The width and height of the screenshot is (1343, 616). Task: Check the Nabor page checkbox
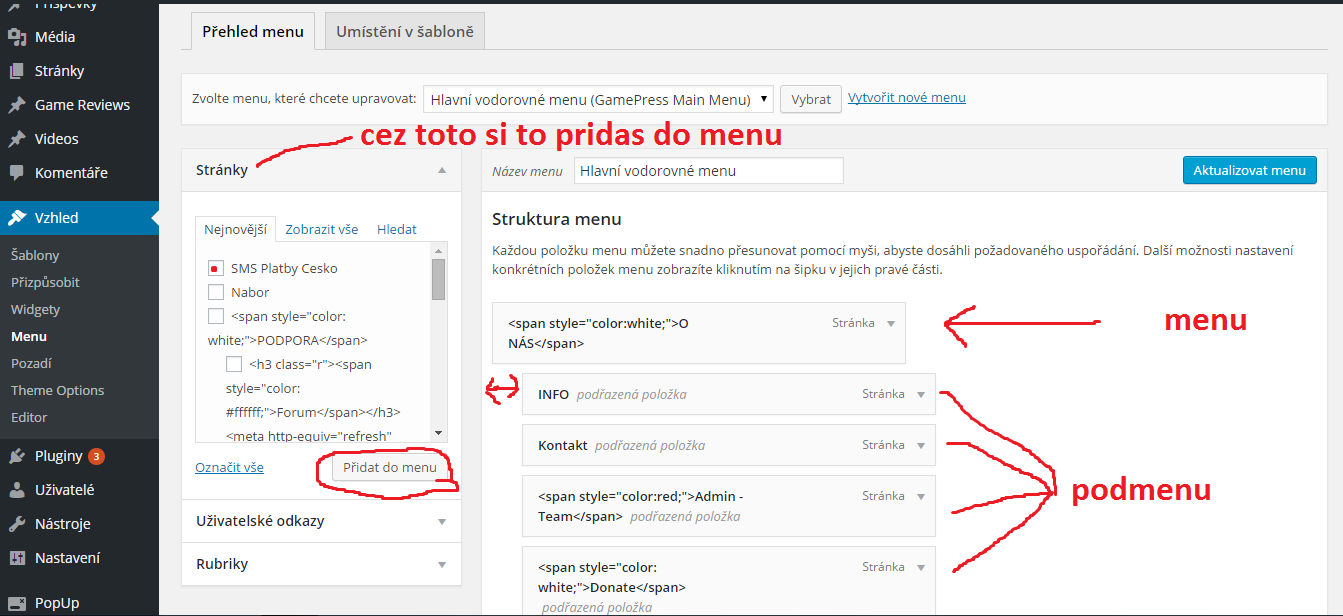(x=215, y=293)
